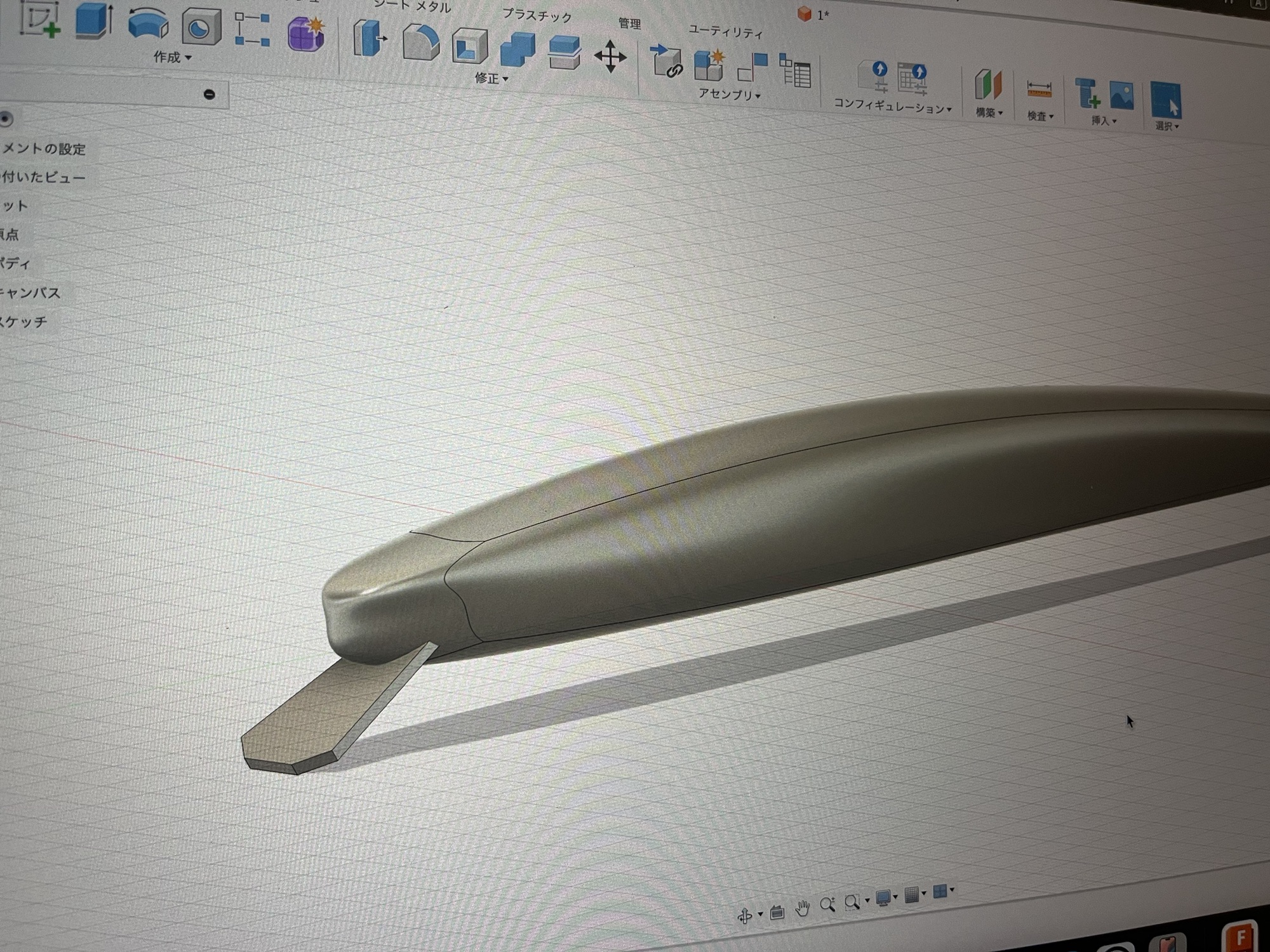Open the 挿入 dropdown menu
The height and width of the screenshot is (952, 1270).
[x=1104, y=121]
